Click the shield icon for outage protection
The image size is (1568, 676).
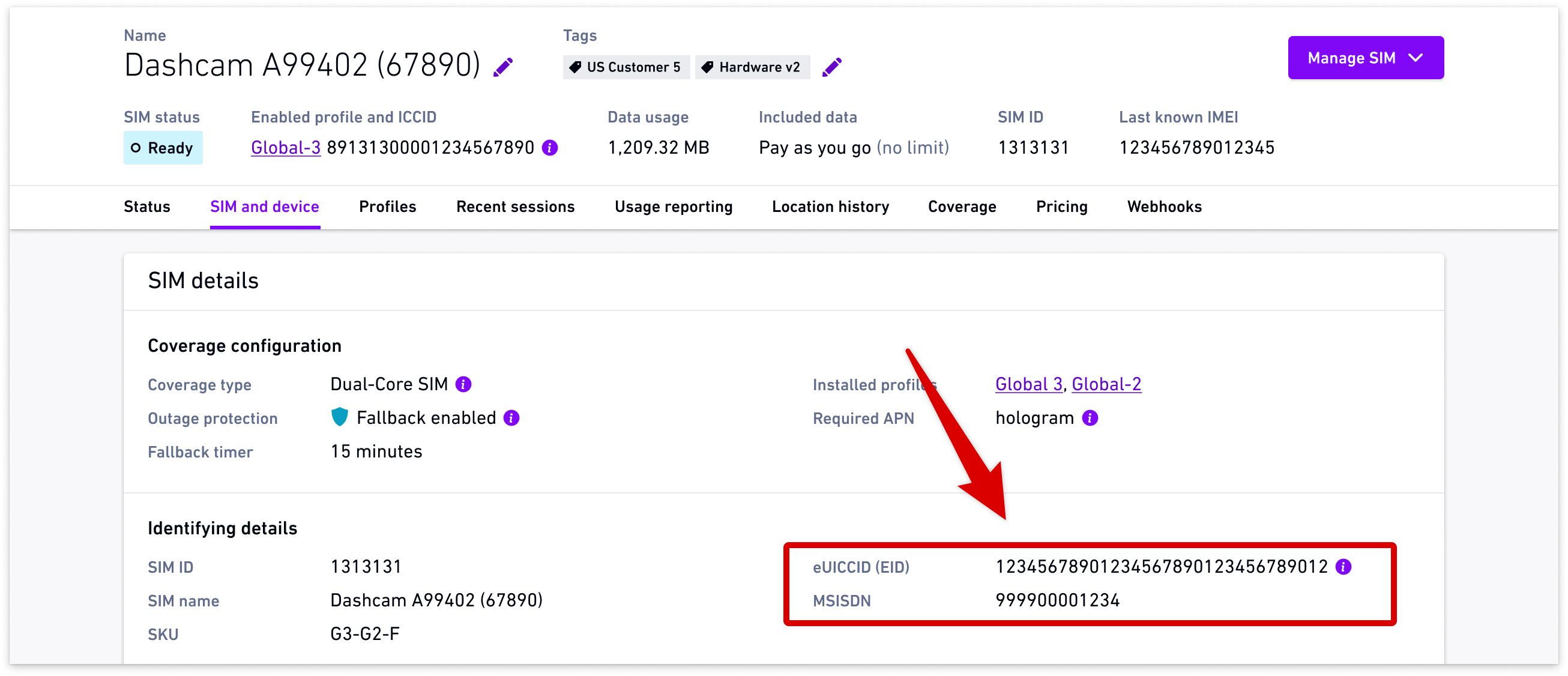[340, 417]
